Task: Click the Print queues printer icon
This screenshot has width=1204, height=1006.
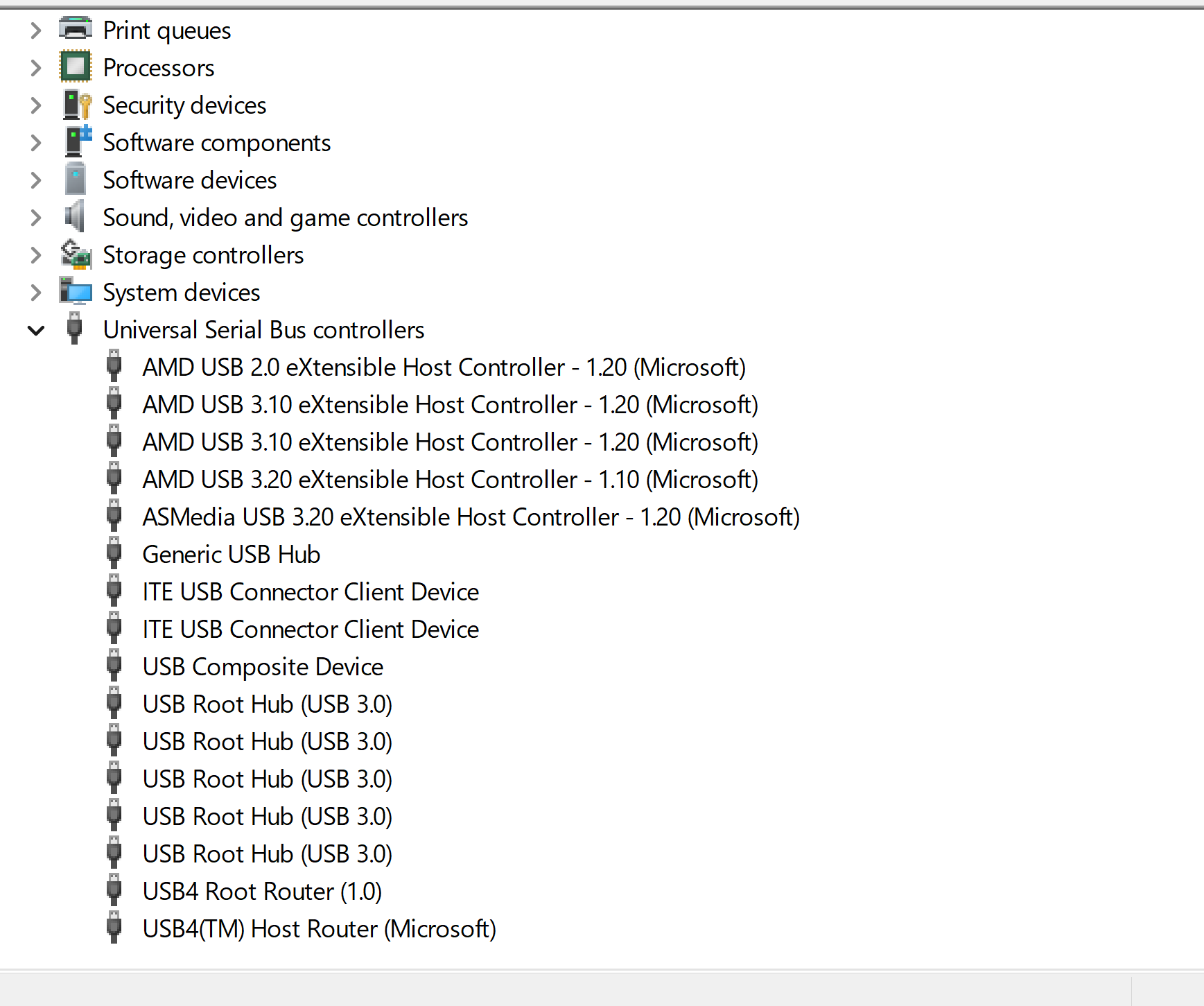Action: coord(75,30)
